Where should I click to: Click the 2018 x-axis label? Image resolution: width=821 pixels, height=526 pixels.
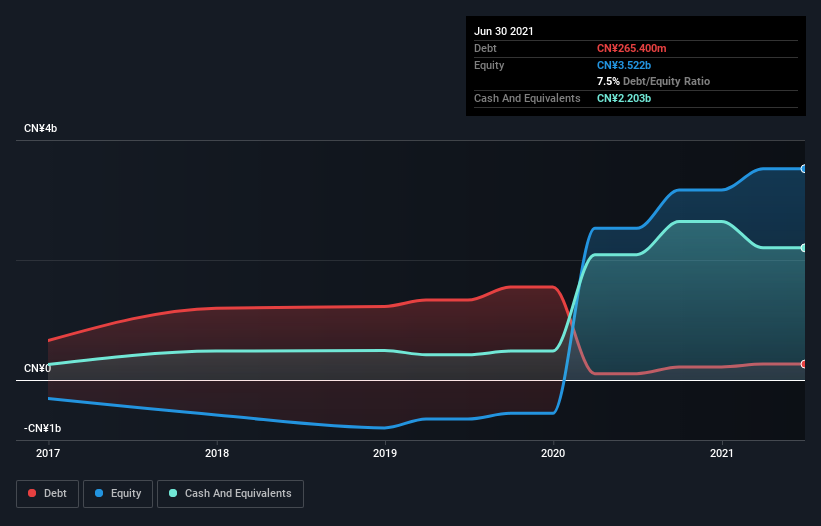coord(217,453)
